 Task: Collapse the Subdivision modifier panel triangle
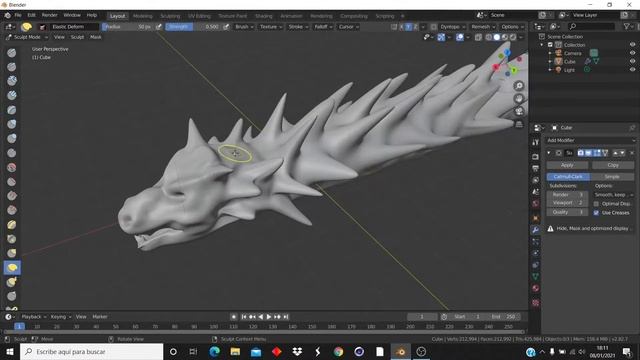tap(549, 153)
